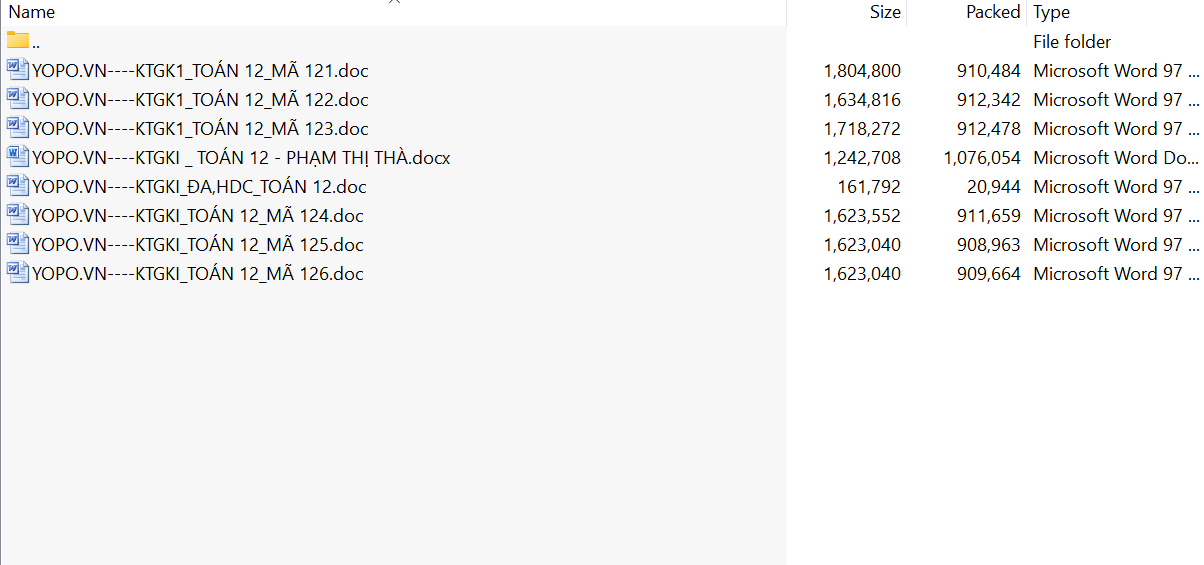
Task: Click the Word icon for MÃ 121.doc
Action: pos(18,70)
